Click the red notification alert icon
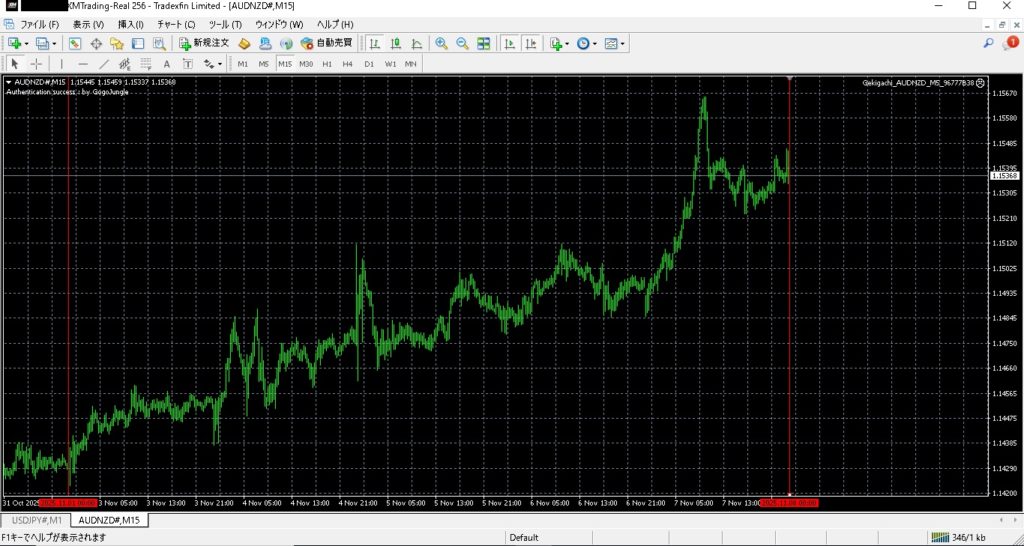 [x=1012, y=43]
